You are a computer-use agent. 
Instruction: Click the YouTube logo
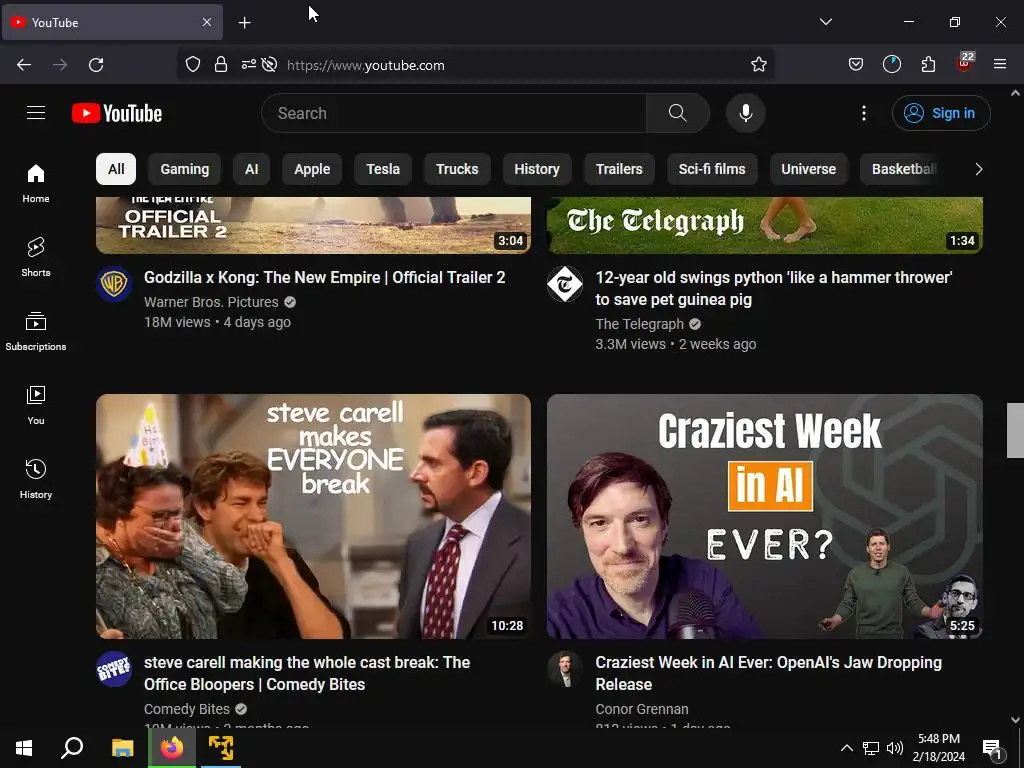click(x=117, y=113)
